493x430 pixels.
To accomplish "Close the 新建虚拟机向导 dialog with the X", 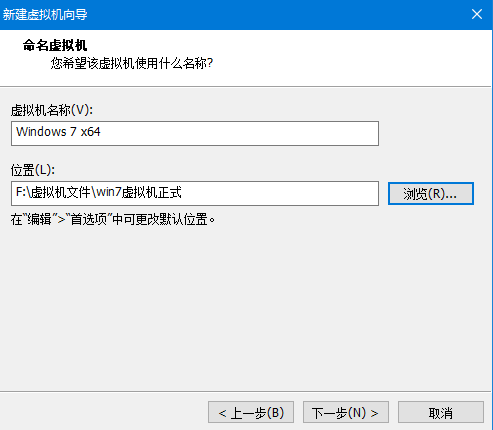I will [477, 14].
